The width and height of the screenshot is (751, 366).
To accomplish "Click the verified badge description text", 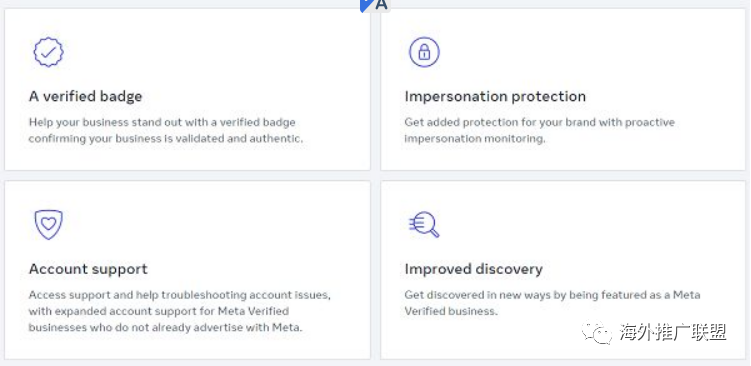I will 166,130.
